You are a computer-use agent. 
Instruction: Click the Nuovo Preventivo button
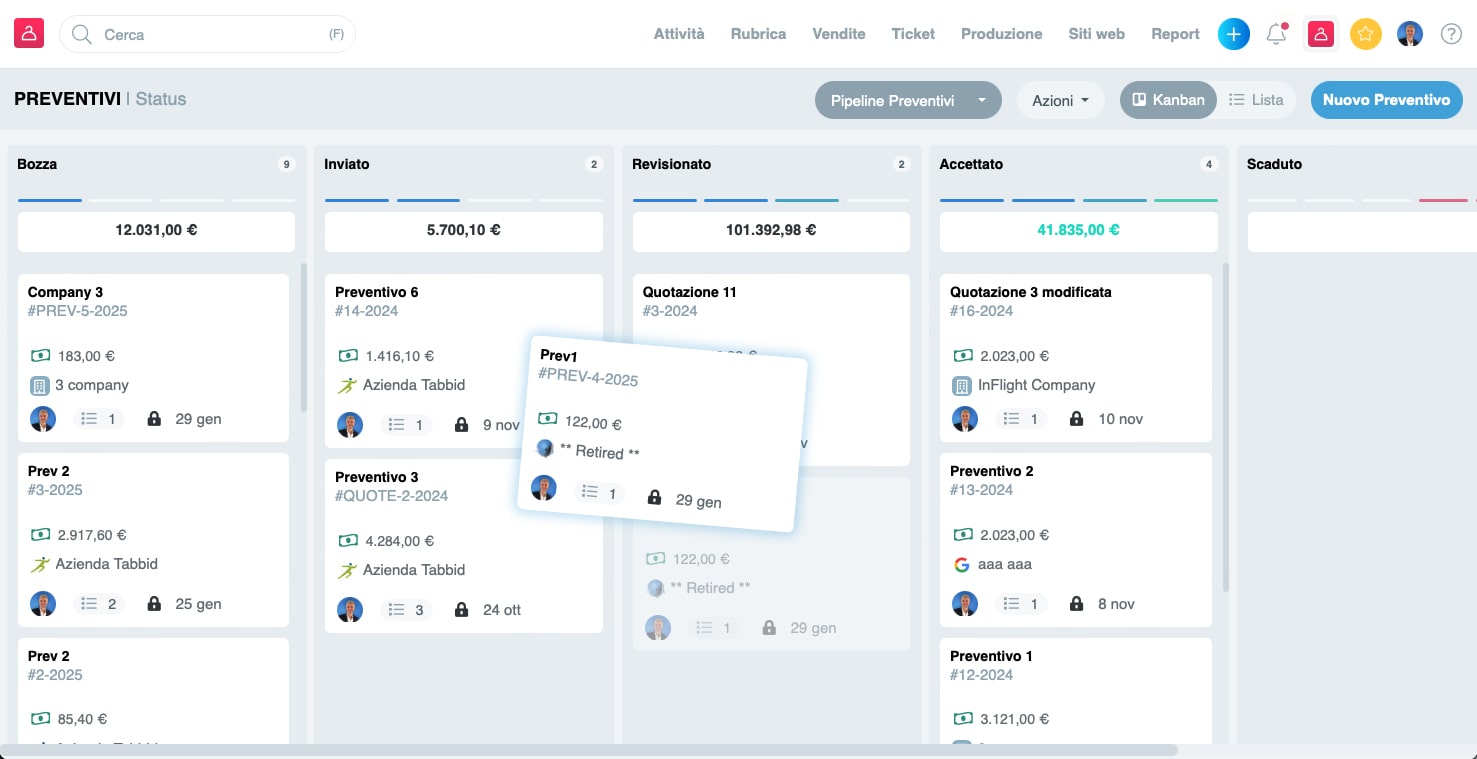1386,99
